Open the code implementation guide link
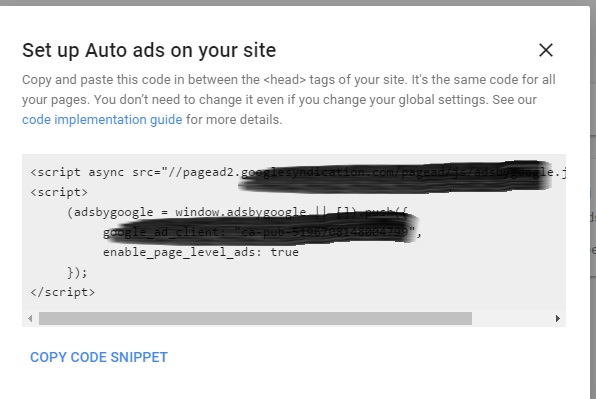 (x=102, y=120)
